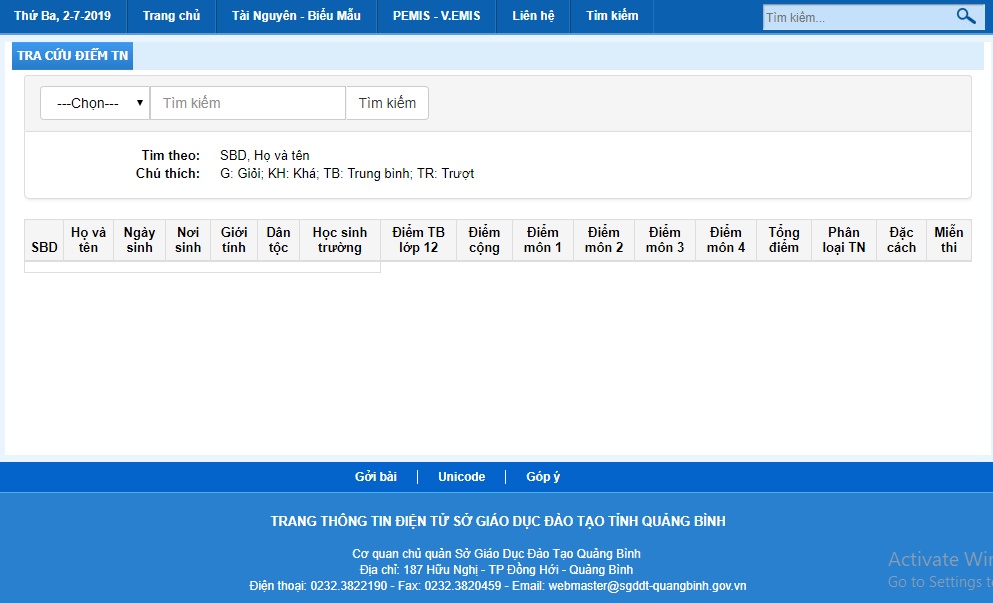Click the Dân tộc column header
The height and width of the screenshot is (603, 993).
point(278,240)
